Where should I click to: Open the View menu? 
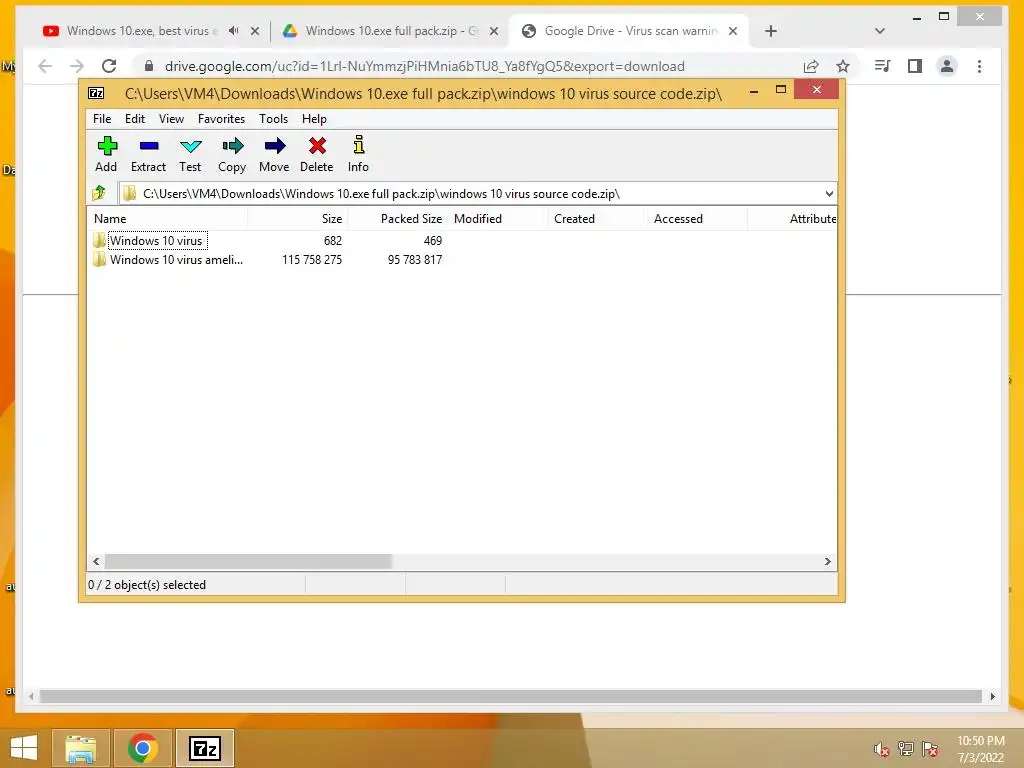click(171, 119)
